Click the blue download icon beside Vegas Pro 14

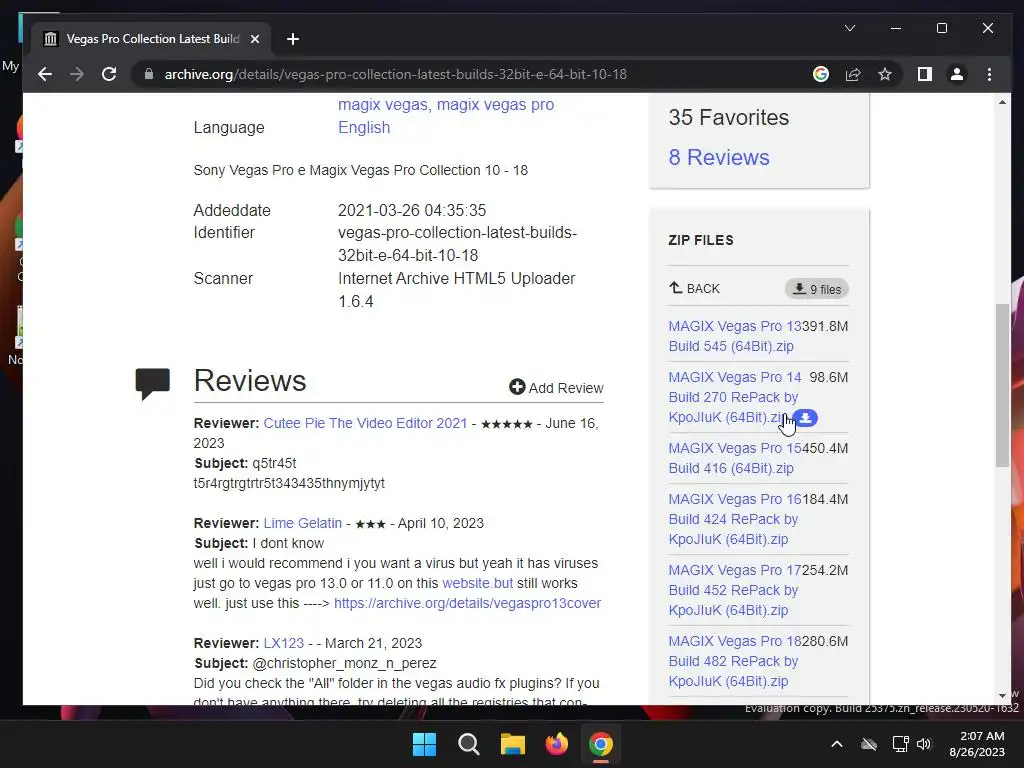click(x=806, y=418)
